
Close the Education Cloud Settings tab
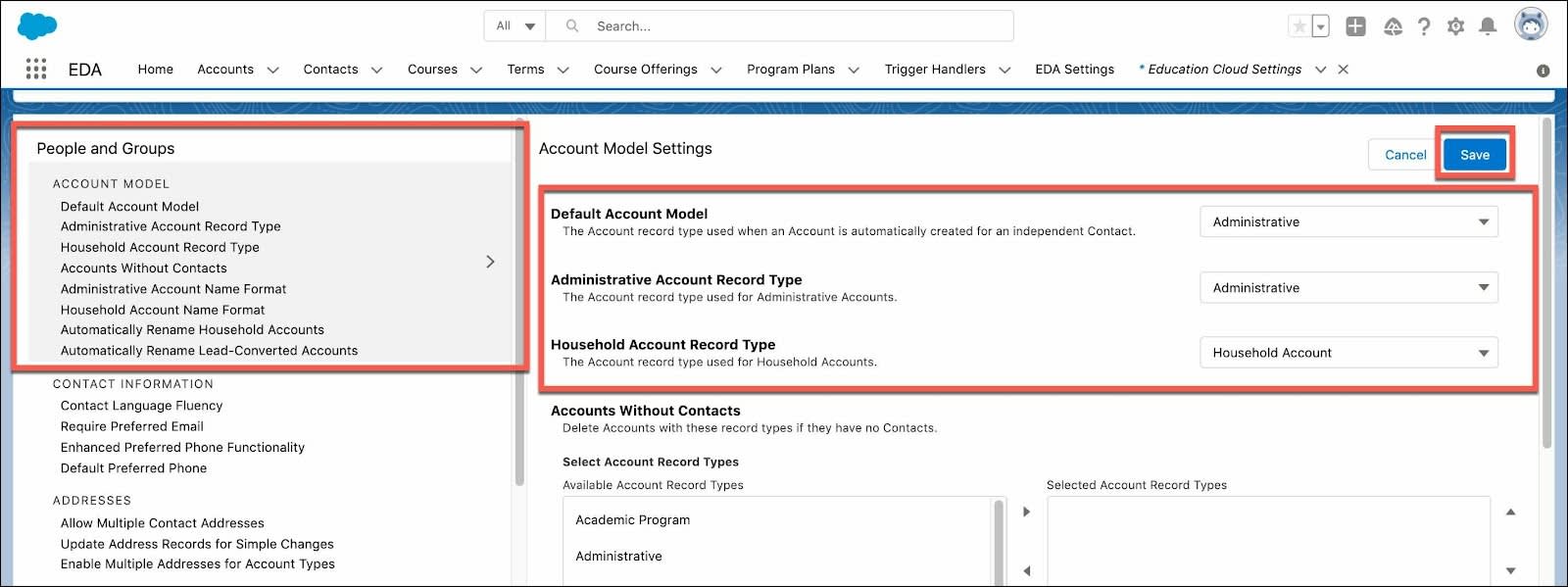point(1344,70)
